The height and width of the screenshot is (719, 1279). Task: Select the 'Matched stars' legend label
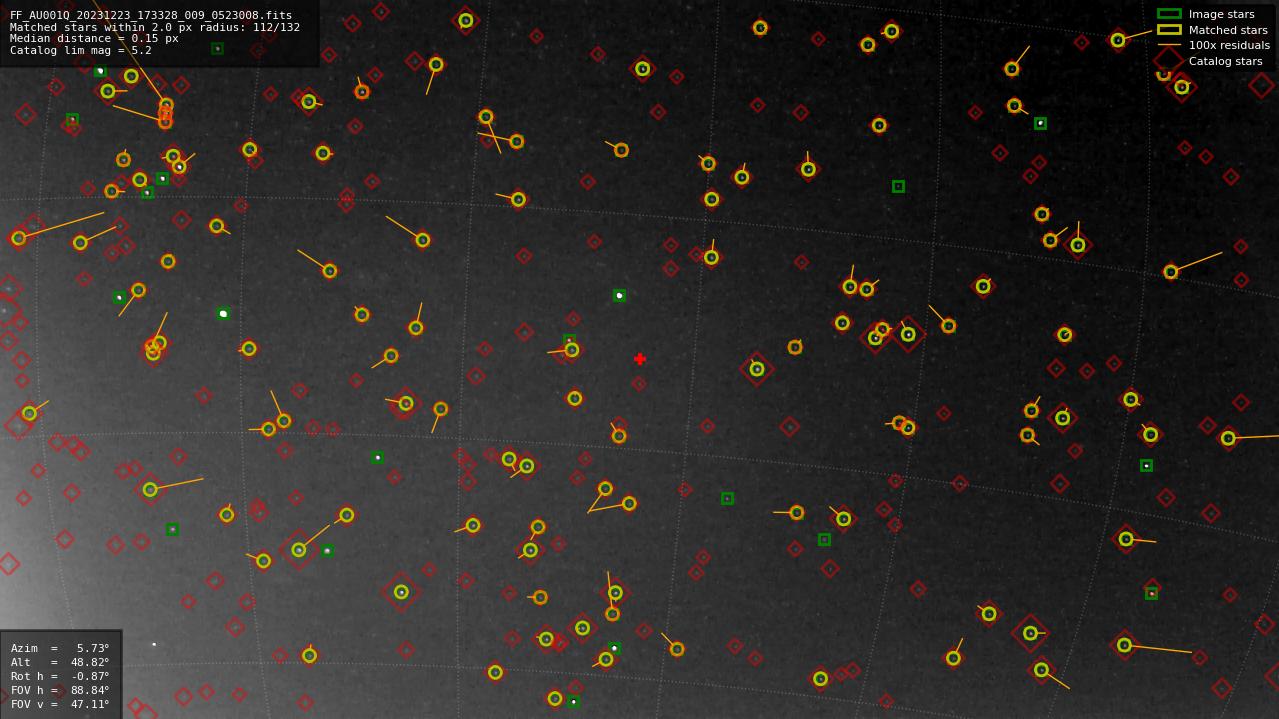tap(1228, 30)
